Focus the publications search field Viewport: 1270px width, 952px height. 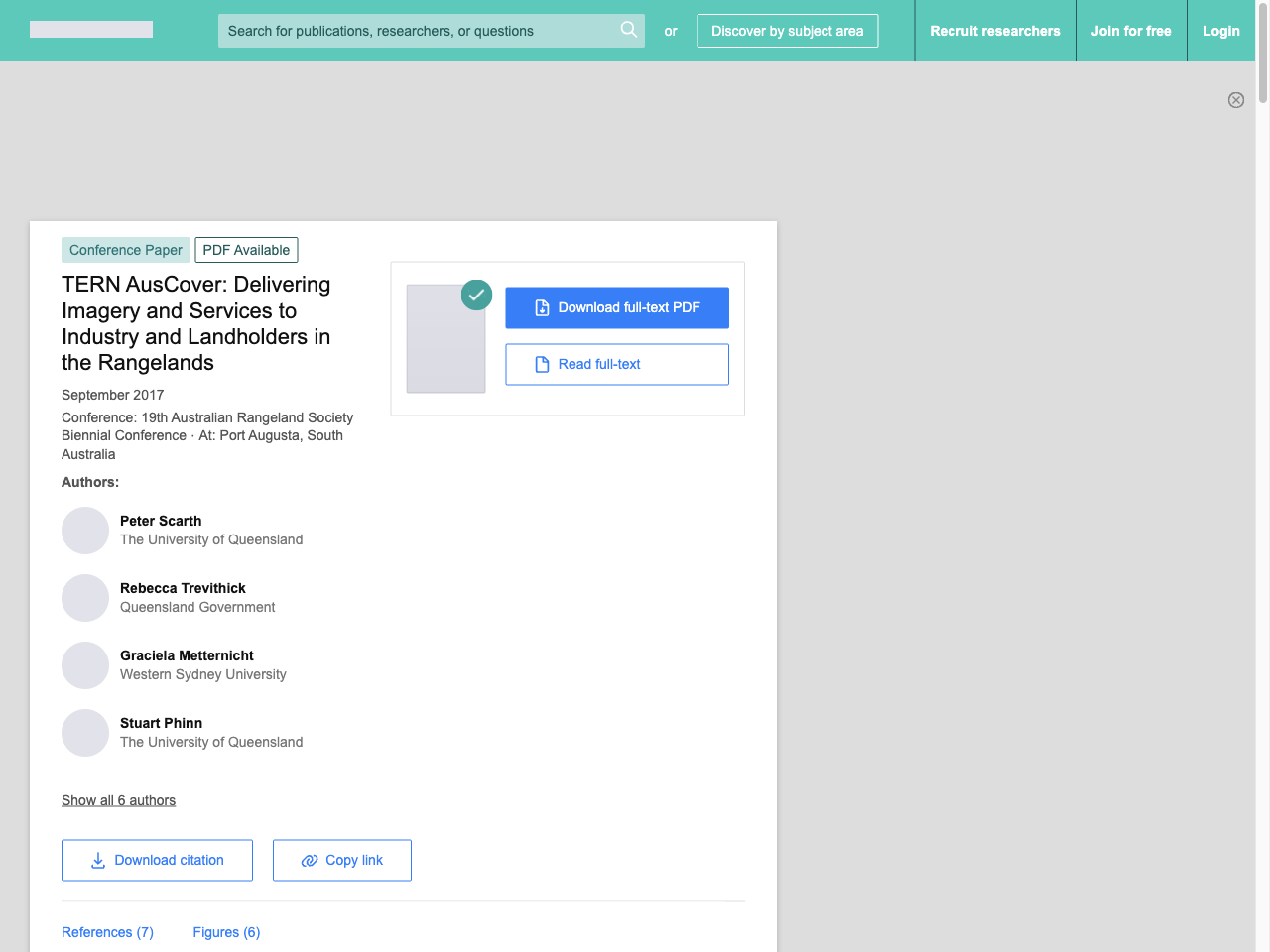[x=417, y=31]
